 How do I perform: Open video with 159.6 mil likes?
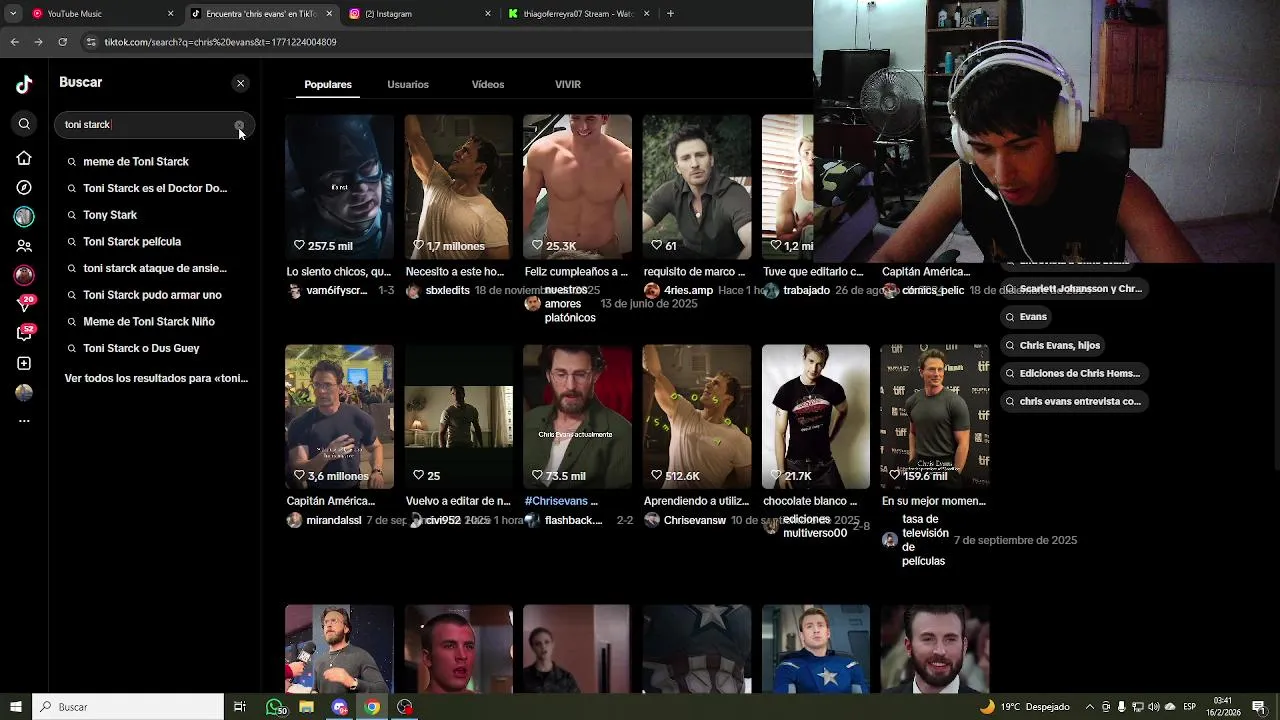pos(934,417)
